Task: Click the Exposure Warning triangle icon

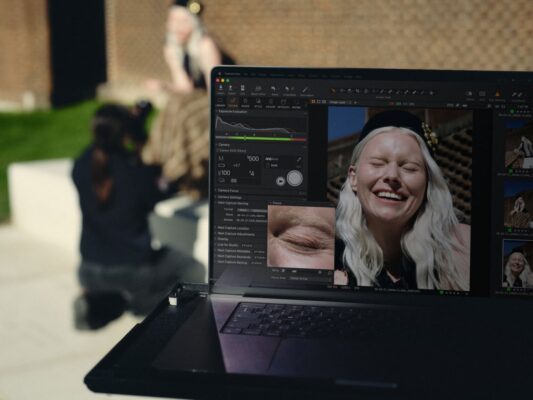Action: (x=497, y=94)
